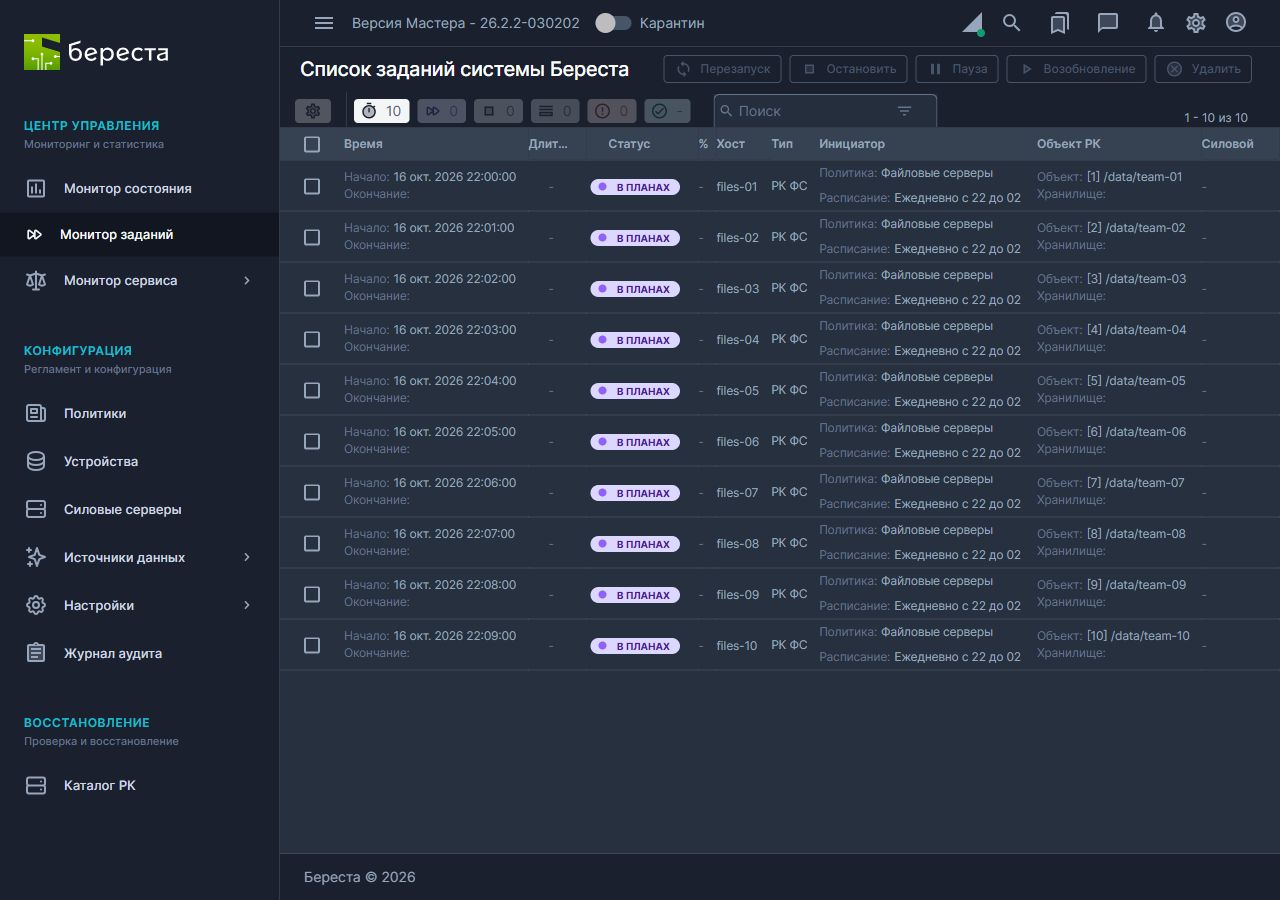Open Устройства in sidebar
This screenshot has height=900, width=1280.
pos(139,461)
